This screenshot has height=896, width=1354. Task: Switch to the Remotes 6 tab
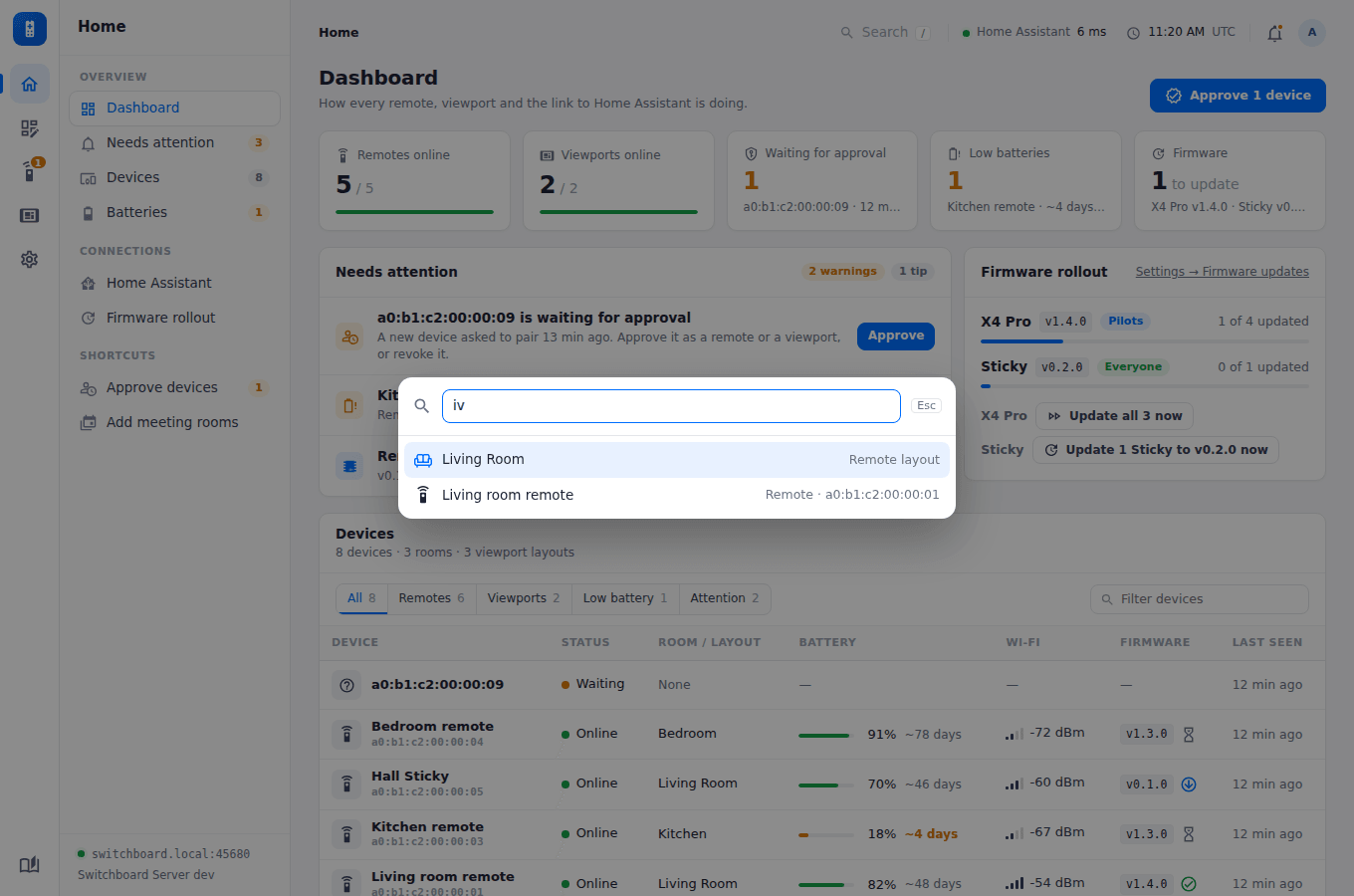click(x=431, y=598)
